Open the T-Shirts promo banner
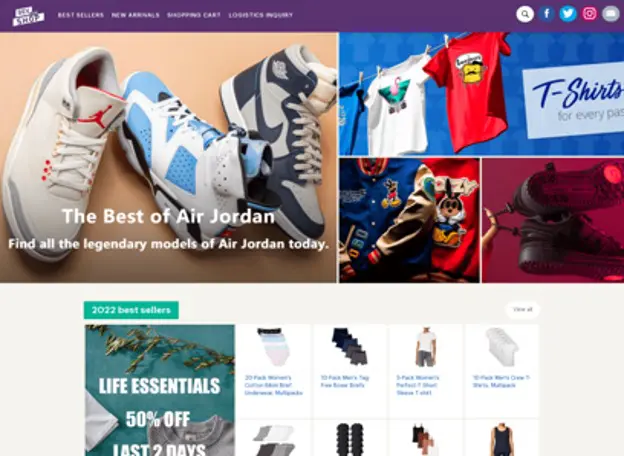This screenshot has height=456, width=624. pyautogui.click(x=482, y=94)
